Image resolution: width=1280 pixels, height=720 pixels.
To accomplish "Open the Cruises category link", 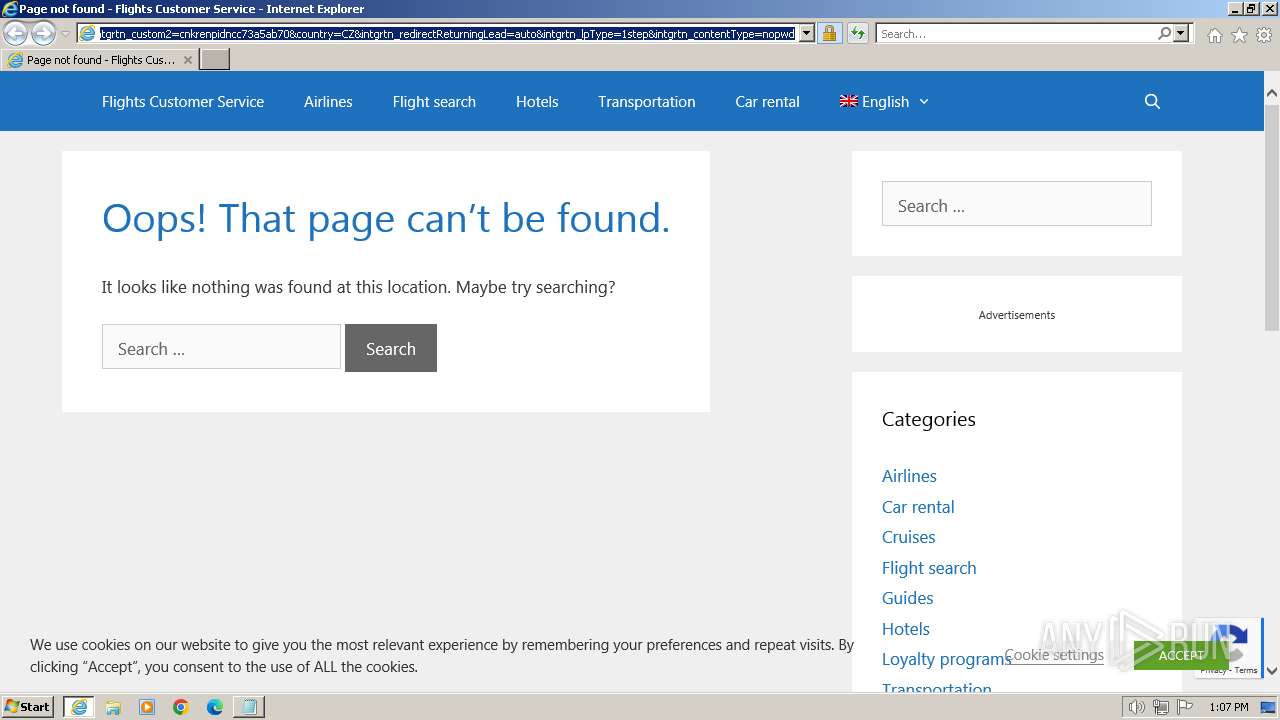I will click(908, 537).
